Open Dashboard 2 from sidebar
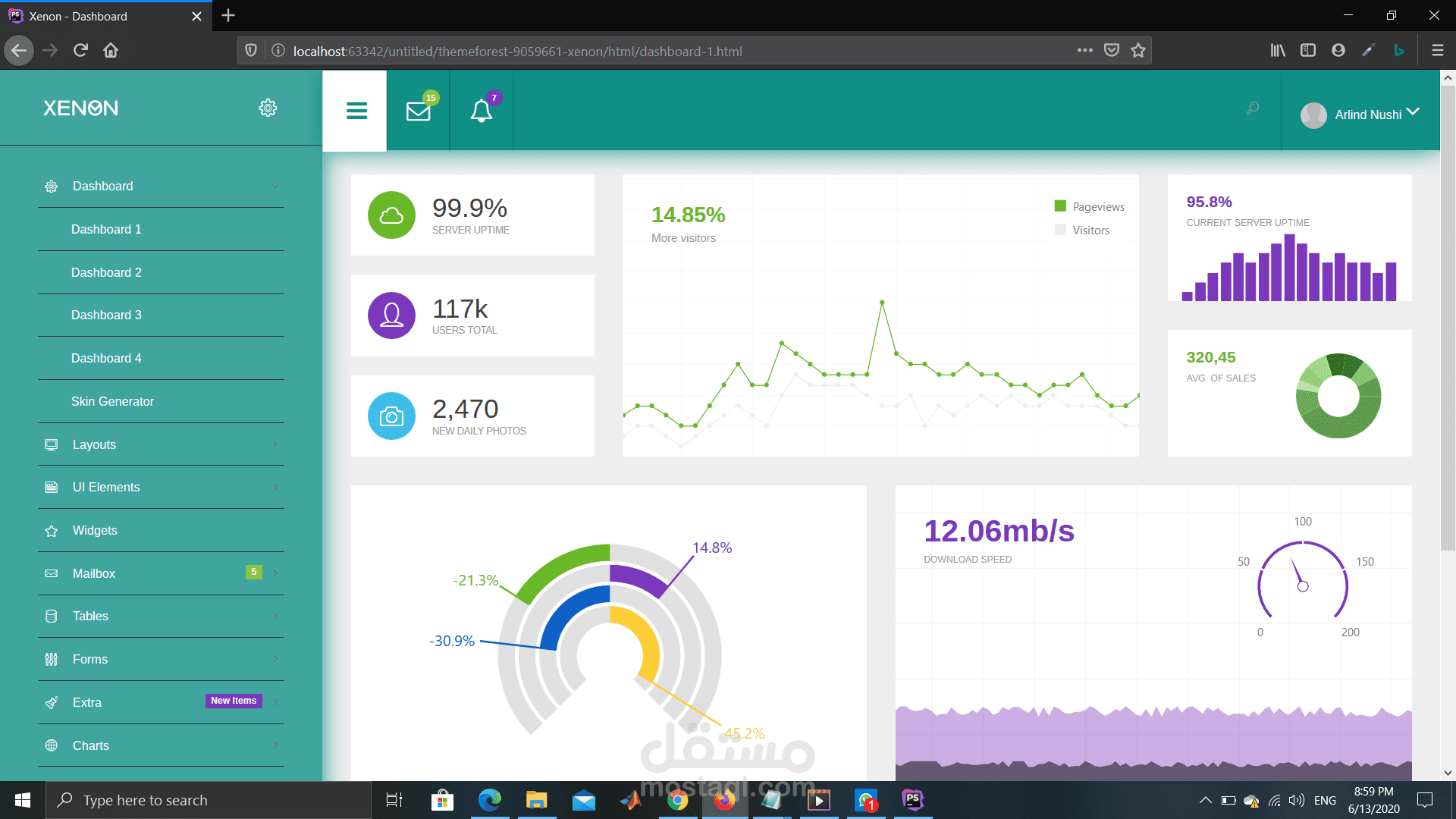 click(106, 272)
